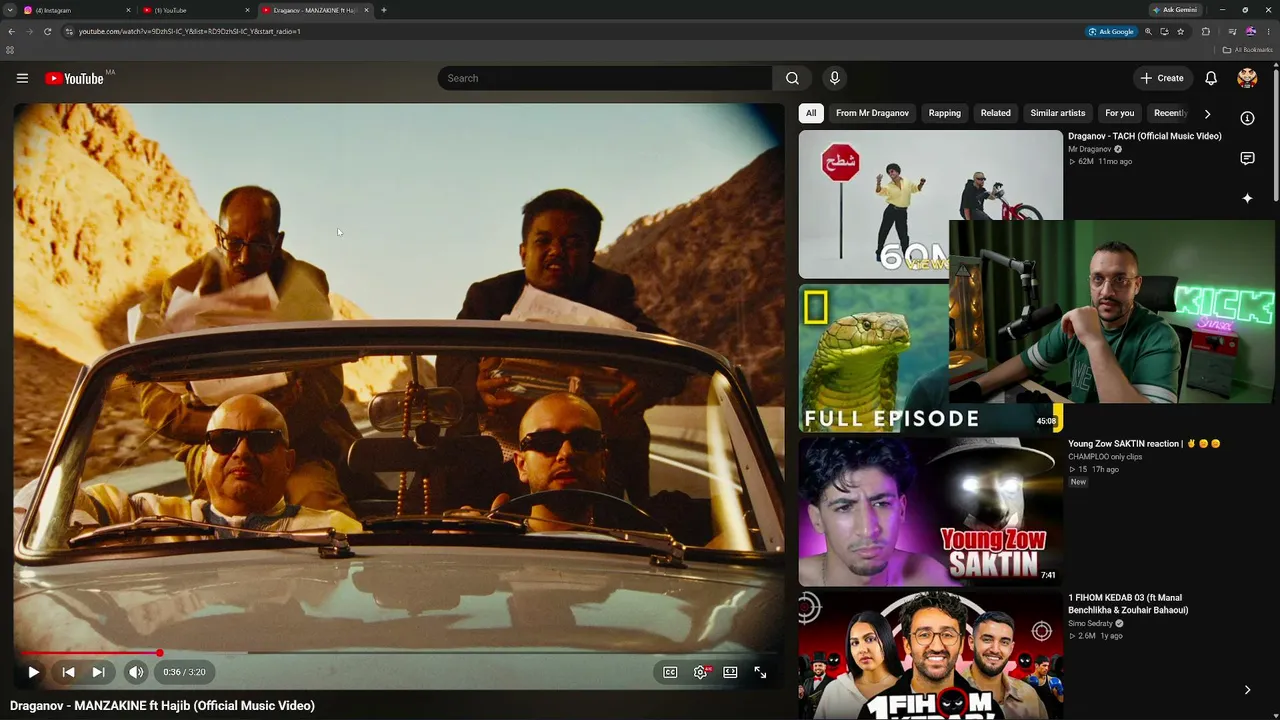Image resolution: width=1280 pixels, height=720 pixels.
Task: Open the browser zoom magnifier icon
Action: coord(1148,31)
